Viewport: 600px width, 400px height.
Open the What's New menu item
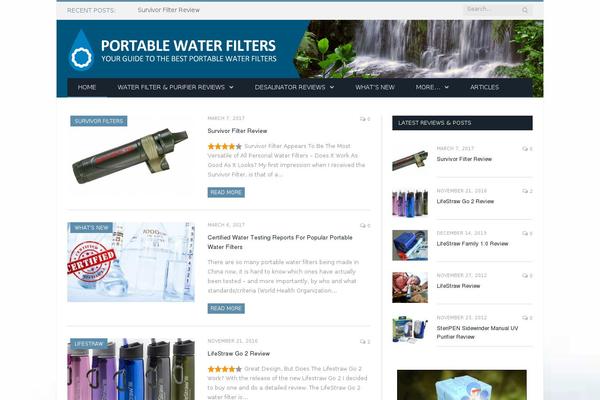click(375, 87)
